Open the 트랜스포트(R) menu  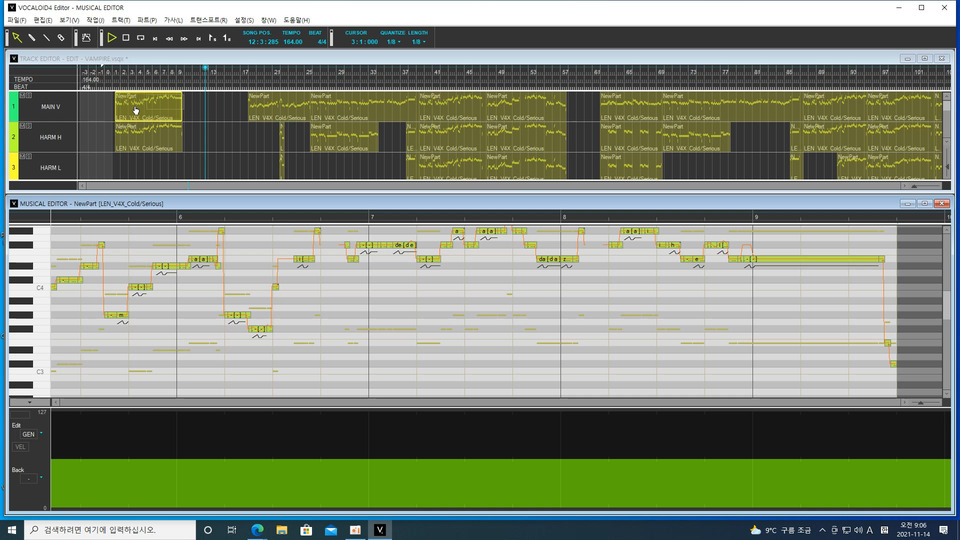point(208,20)
